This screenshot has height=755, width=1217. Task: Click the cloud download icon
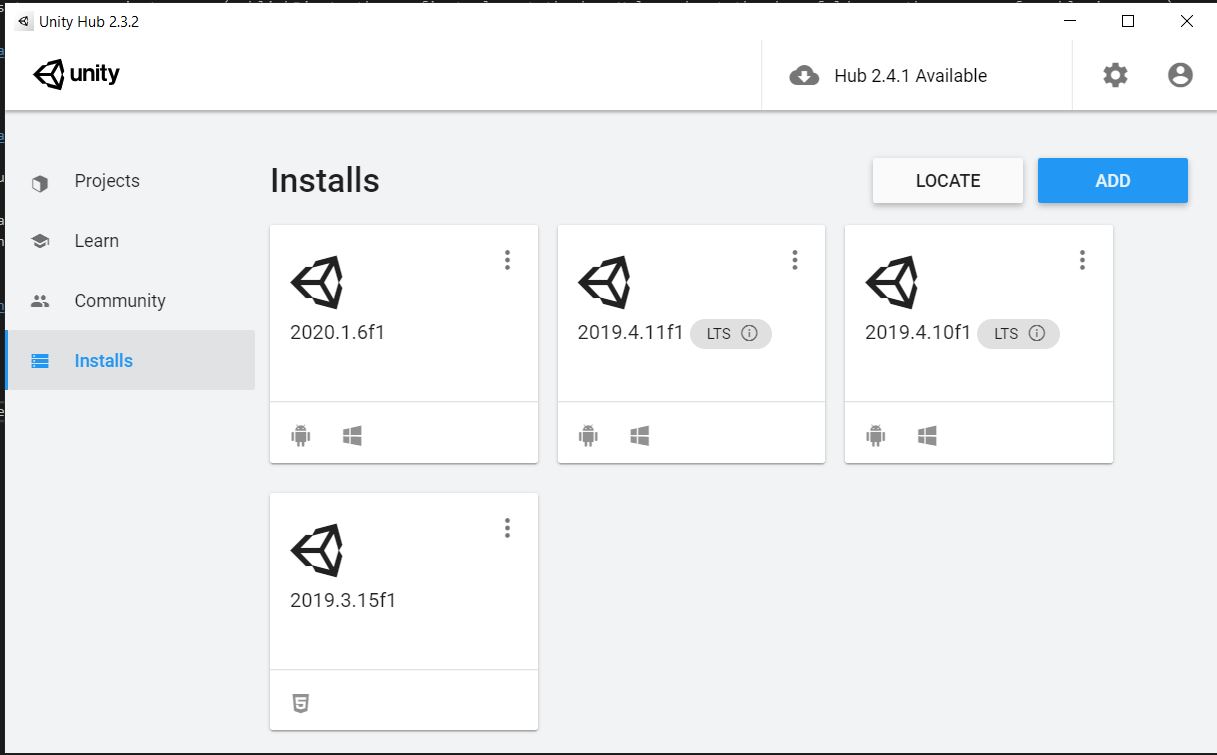804,76
